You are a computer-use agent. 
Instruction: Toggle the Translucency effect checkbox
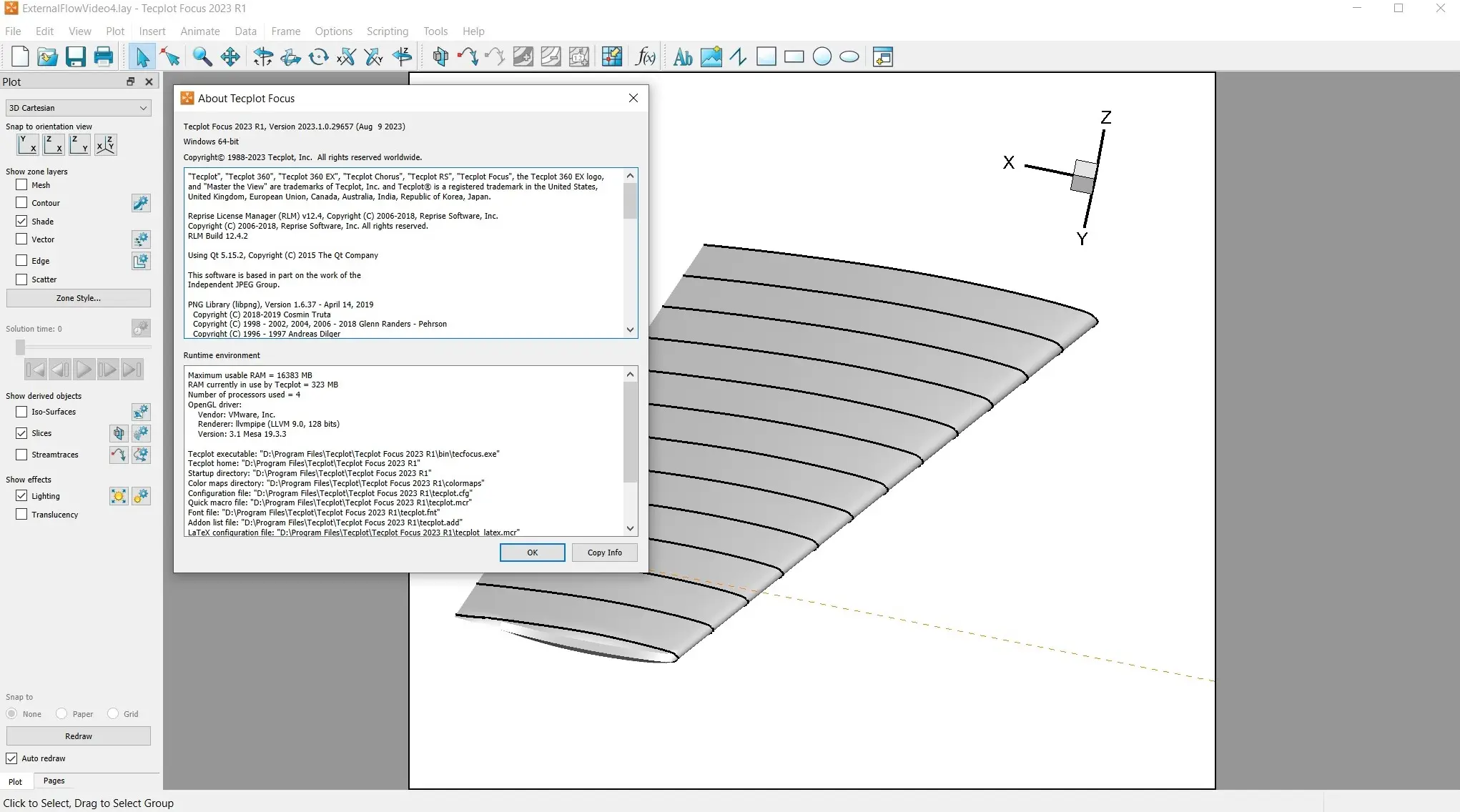pyautogui.click(x=21, y=514)
